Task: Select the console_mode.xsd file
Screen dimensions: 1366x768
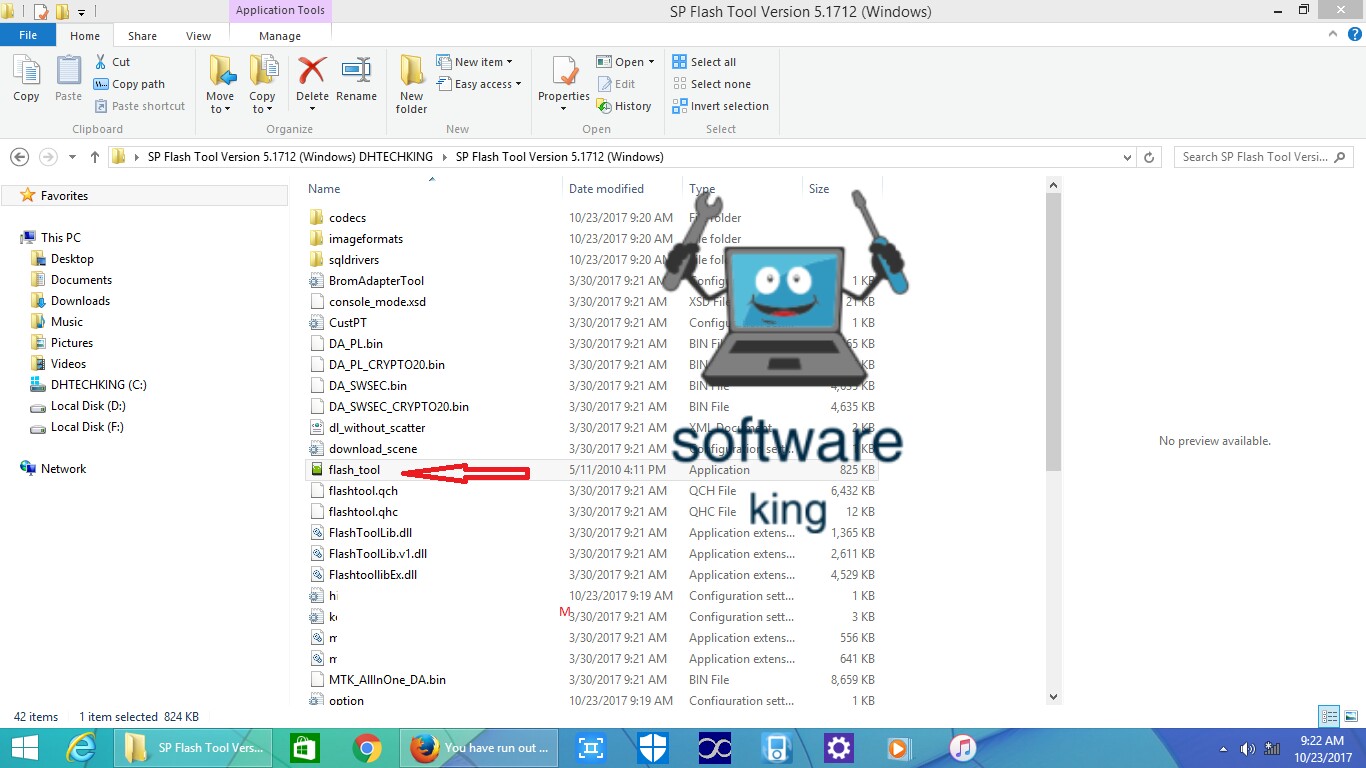Action: (377, 302)
